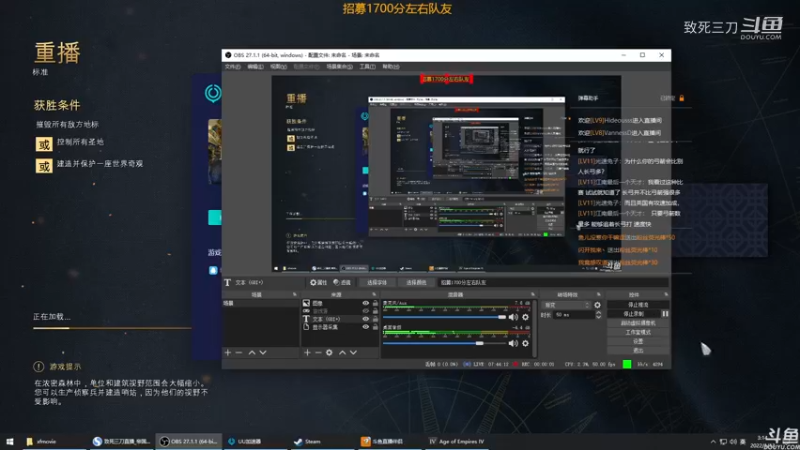Open xfmovie folder in the taskbar
This screenshot has width=800, height=450.
point(54,441)
